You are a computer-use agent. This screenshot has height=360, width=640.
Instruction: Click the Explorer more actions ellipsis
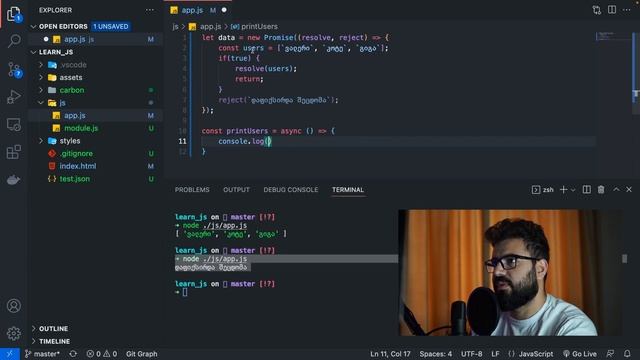click(150, 10)
